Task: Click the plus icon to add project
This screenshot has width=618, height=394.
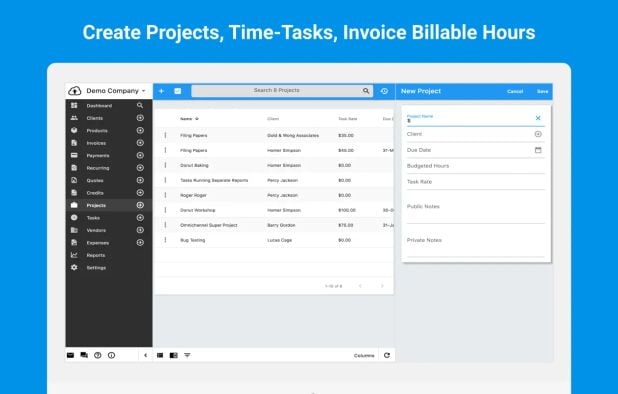Action: pos(161,91)
